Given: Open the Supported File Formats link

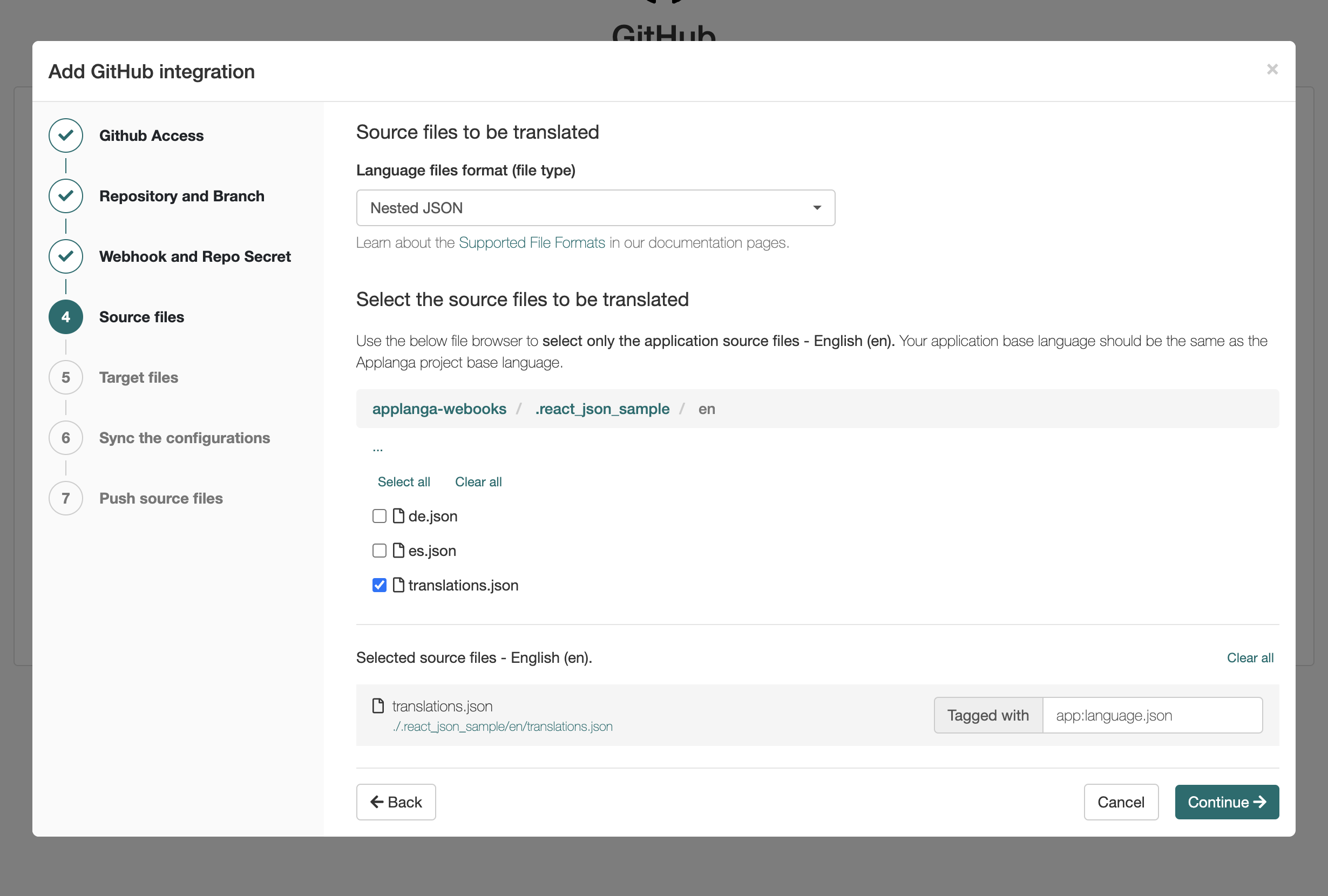Looking at the screenshot, I should [531, 243].
